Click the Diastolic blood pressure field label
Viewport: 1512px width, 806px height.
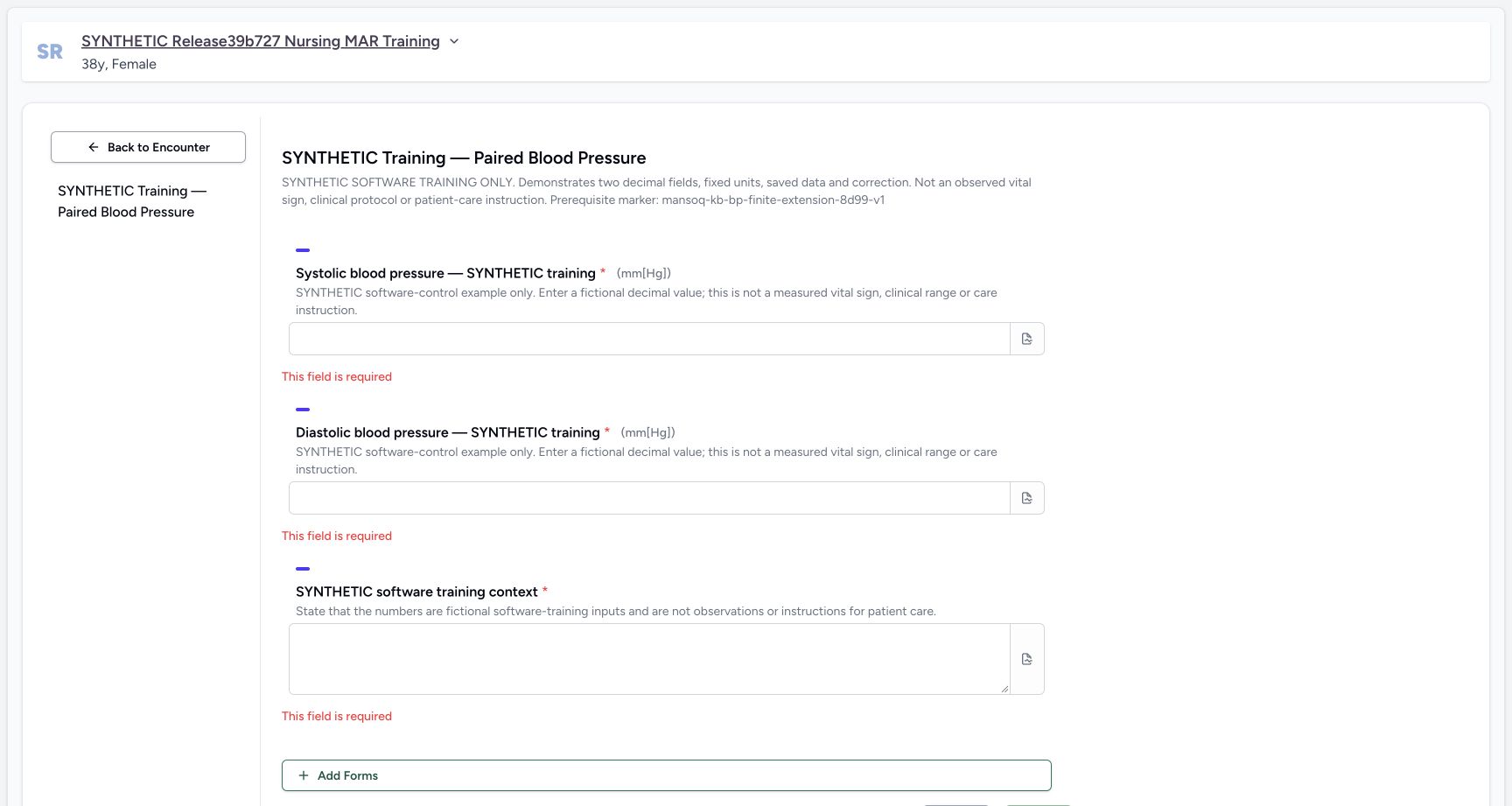[x=447, y=432]
